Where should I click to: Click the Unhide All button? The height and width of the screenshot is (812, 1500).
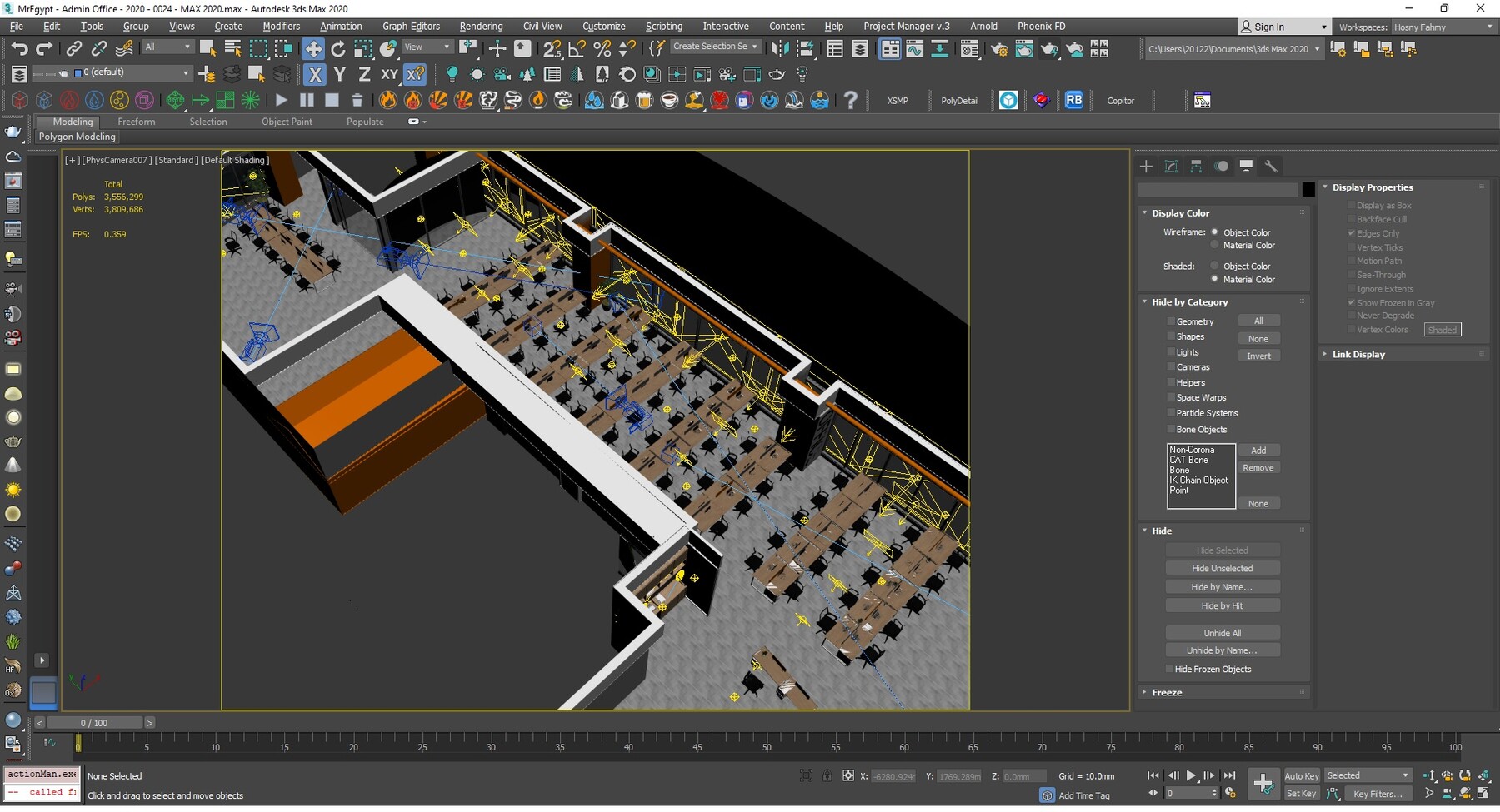pyautogui.click(x=1222, y=633)
